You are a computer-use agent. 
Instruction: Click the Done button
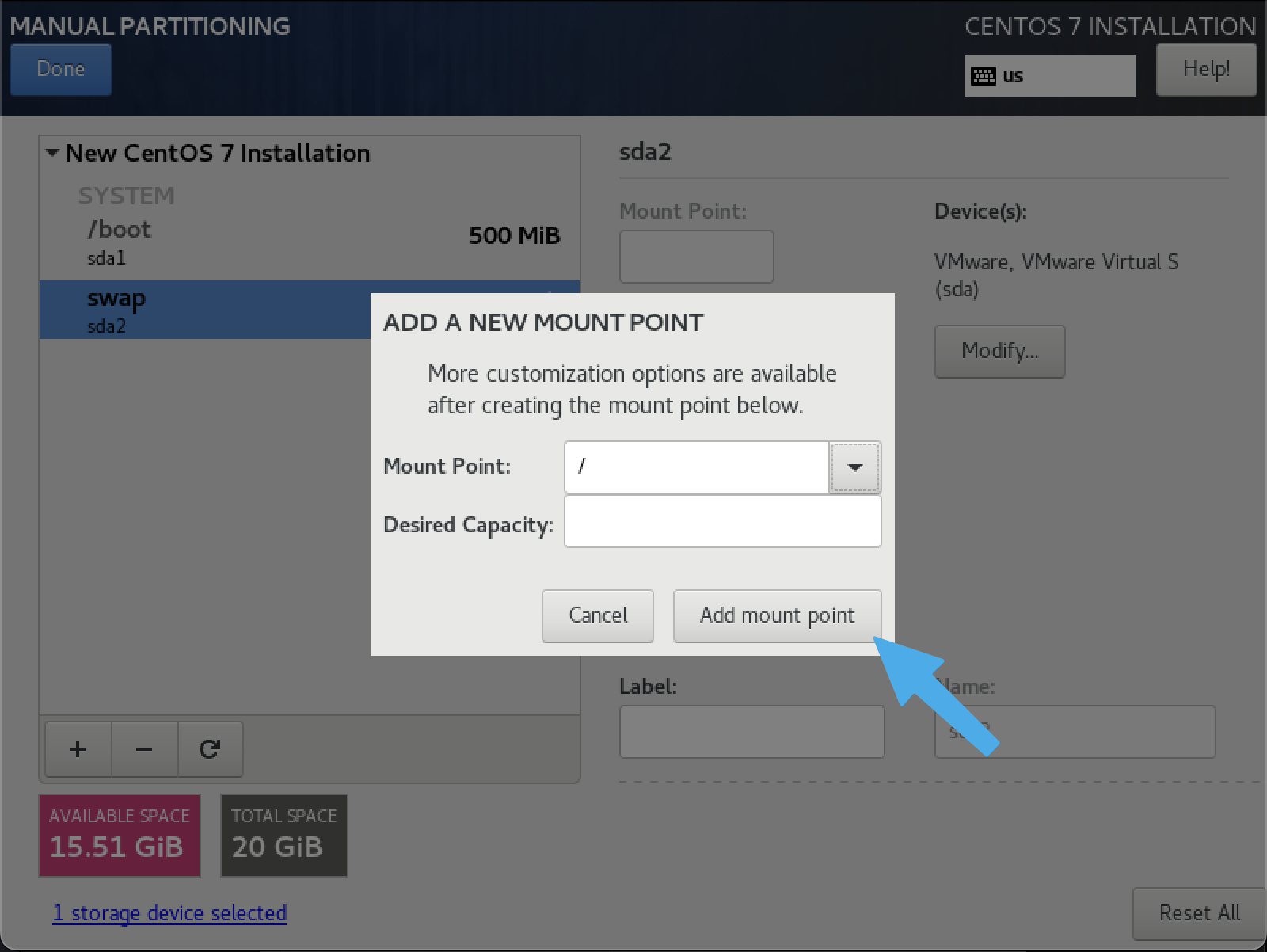click(60, 69)
